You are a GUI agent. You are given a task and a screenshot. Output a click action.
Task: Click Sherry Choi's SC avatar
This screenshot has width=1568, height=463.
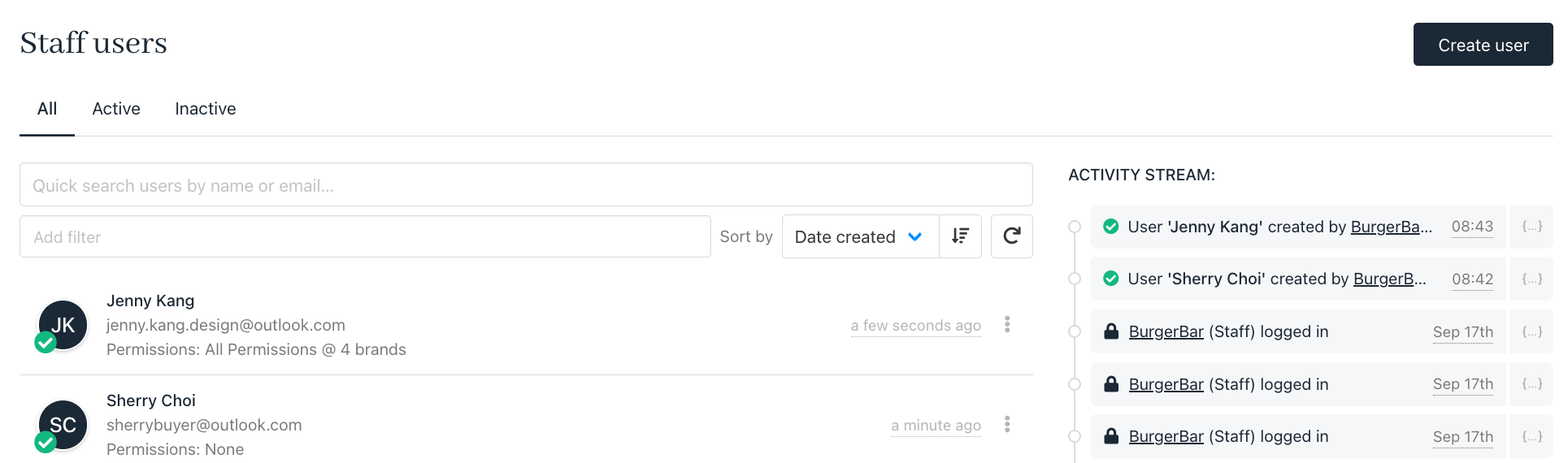[63, 425]
